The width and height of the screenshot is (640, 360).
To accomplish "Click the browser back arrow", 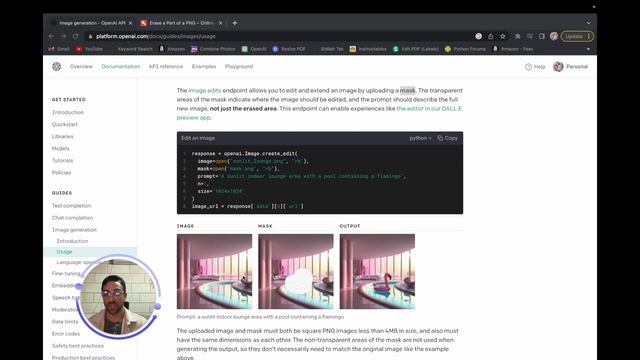I will click(51, 36).
